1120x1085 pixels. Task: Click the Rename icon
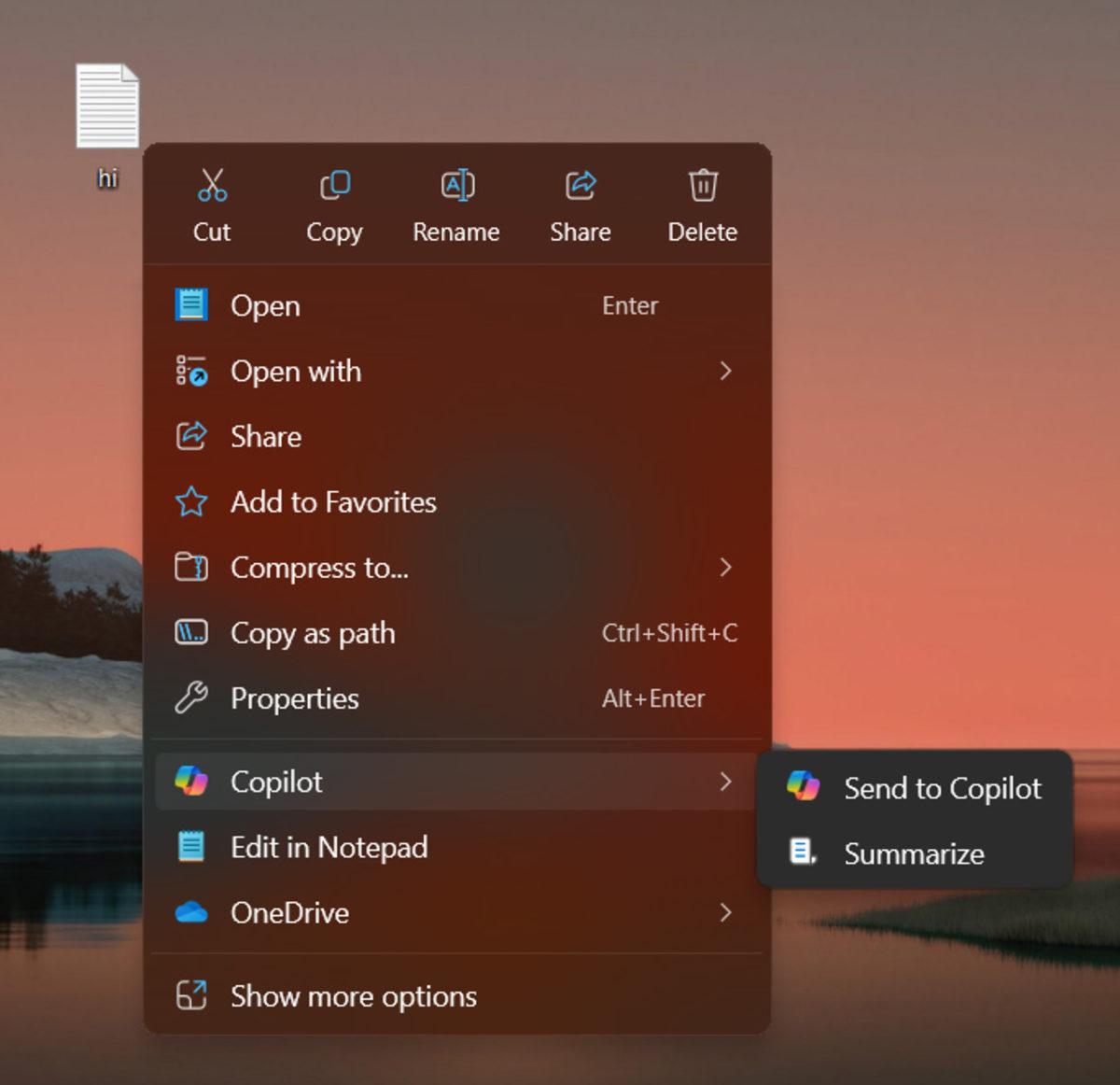coord(457,185)
